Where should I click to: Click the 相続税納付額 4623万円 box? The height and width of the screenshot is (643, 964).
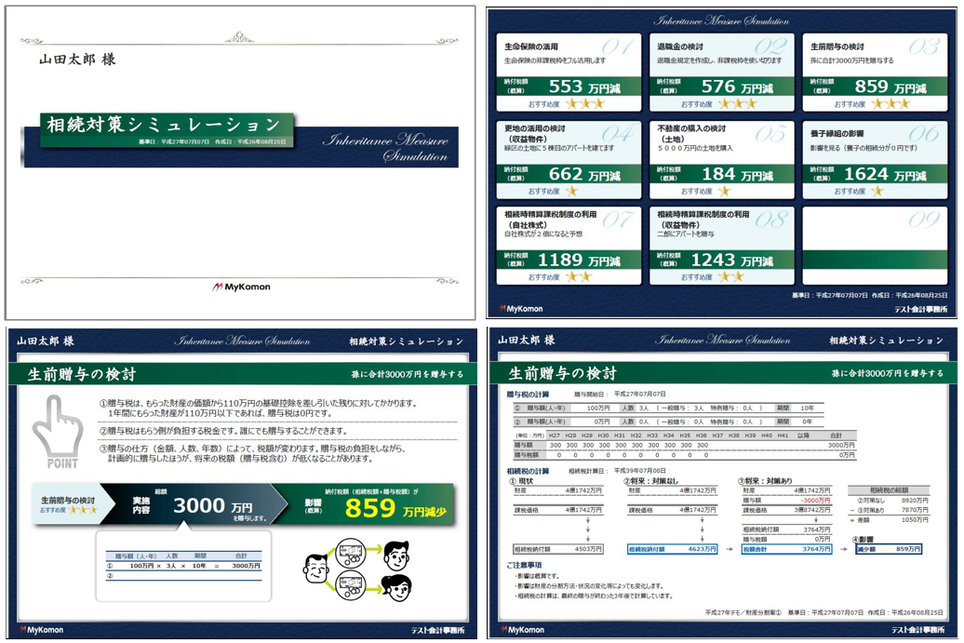coord(672,548)
